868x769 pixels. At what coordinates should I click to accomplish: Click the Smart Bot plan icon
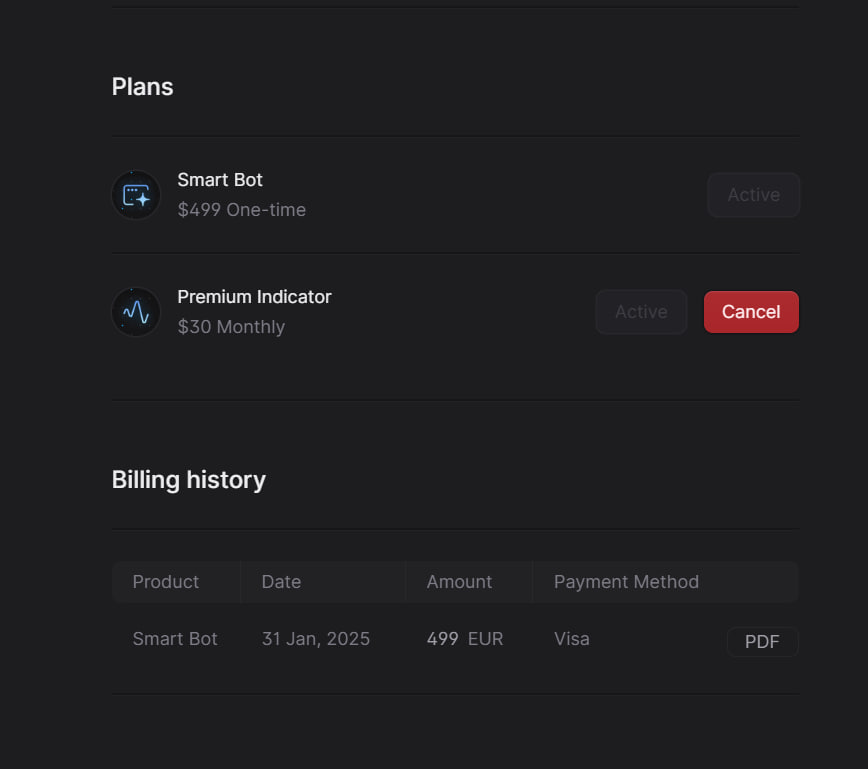click(x=136, y=195)
